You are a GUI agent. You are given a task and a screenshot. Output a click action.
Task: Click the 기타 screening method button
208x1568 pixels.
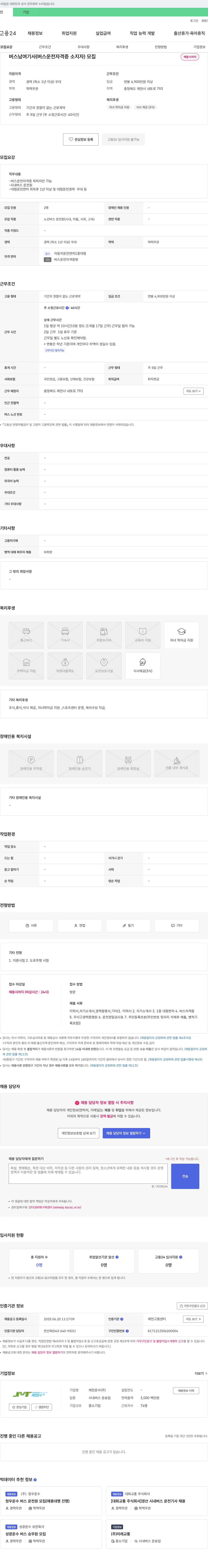(x=177, y=925)
